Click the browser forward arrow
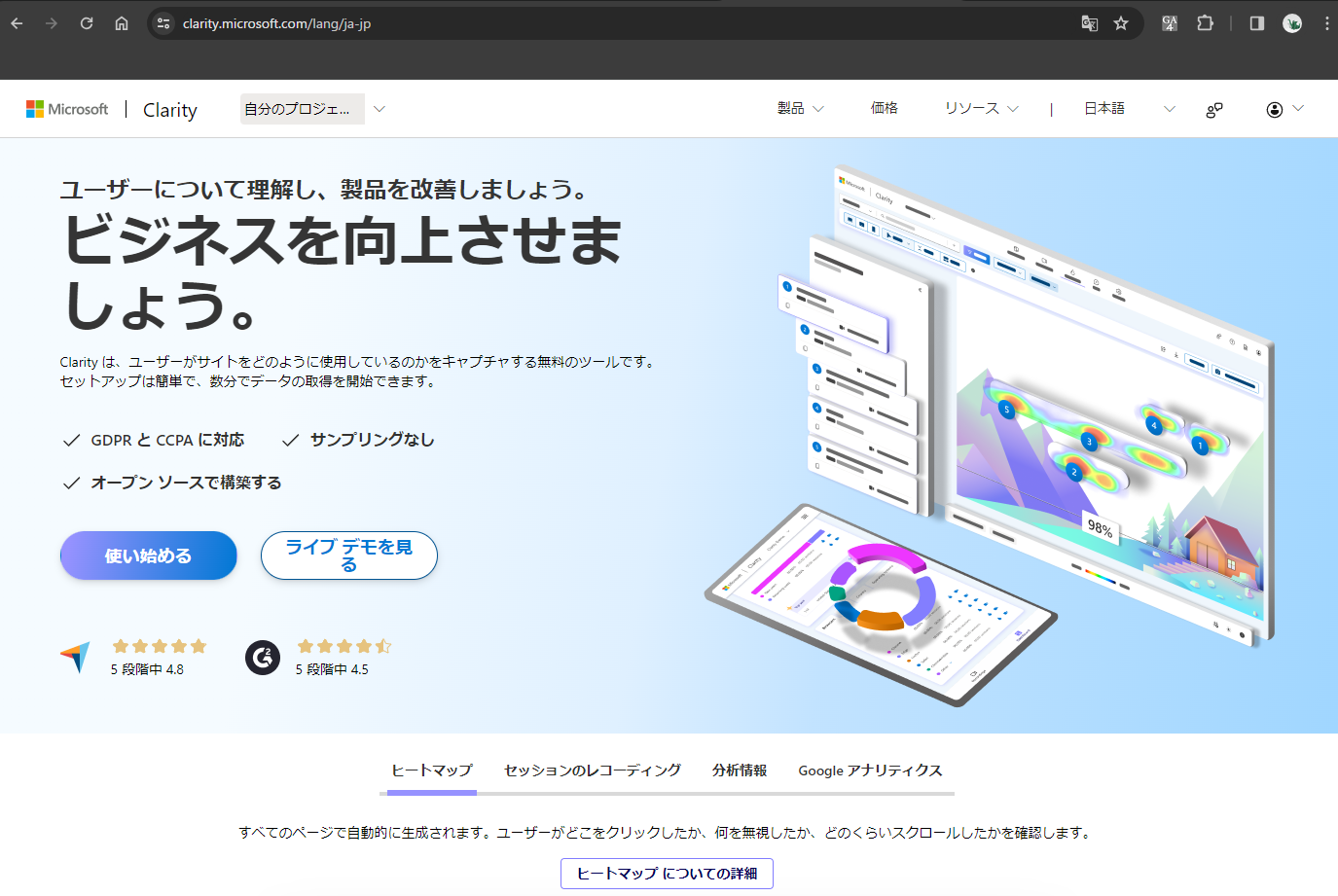 point(52,23)
